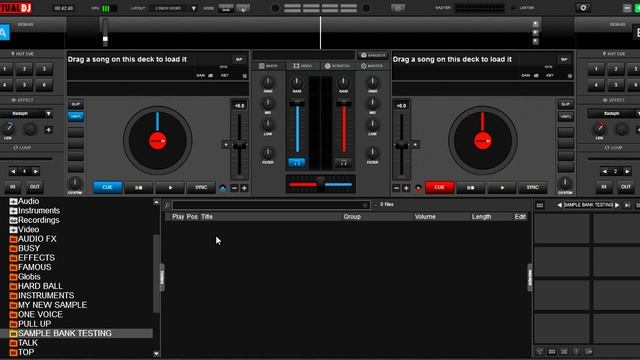Viewport: 640px width, 360px height.
Task: Increase loop length on right deck
Action: [627, 171]
